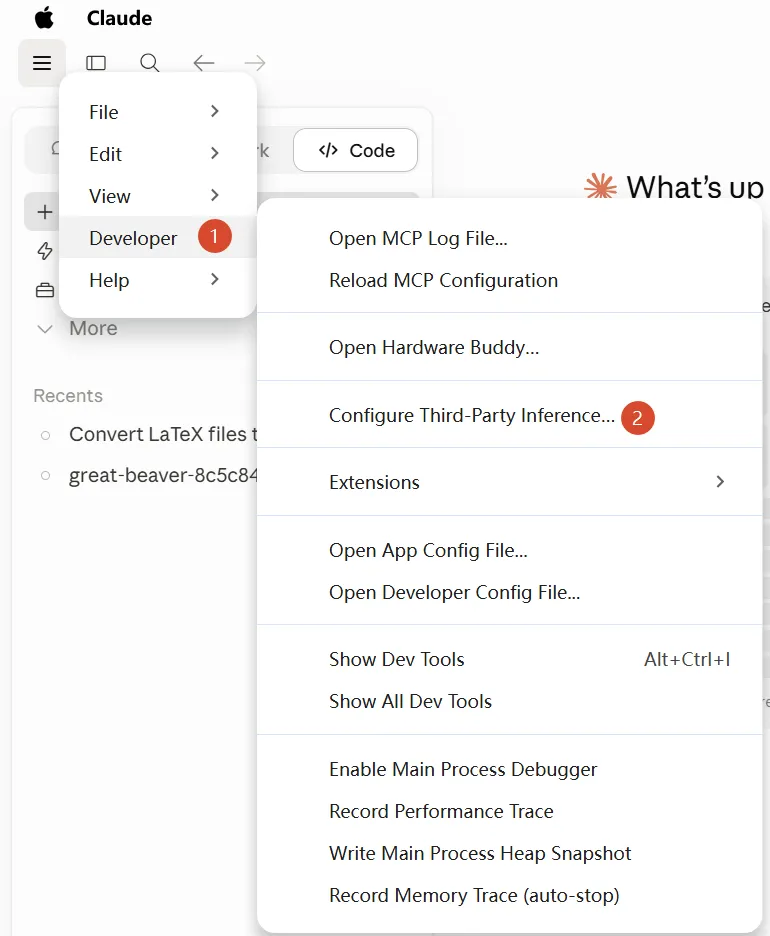This screenshot has height=936, width=770.
Task: Choose Show Dev Tools
Action: pos(509,659)
